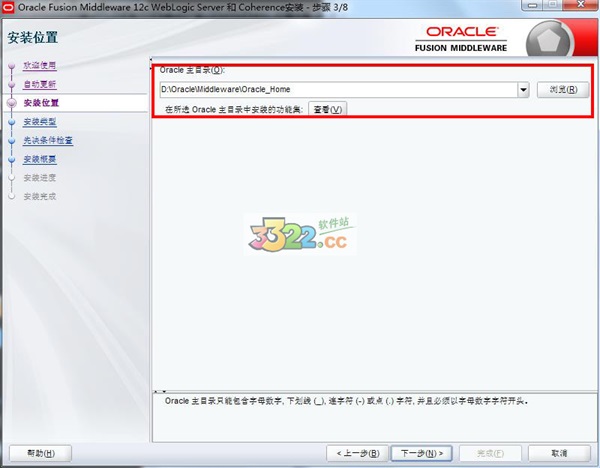600x468 pixels.
Task: Go to the 欢迎使用 step
Action: (40, 65)
